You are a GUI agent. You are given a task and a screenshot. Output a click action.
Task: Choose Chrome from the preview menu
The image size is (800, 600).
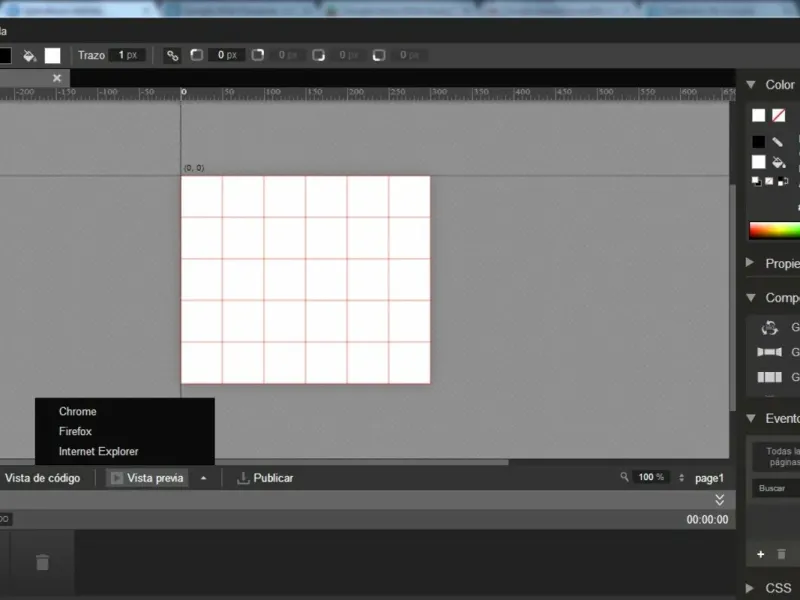pyautogui.click(x=78, y=411)
